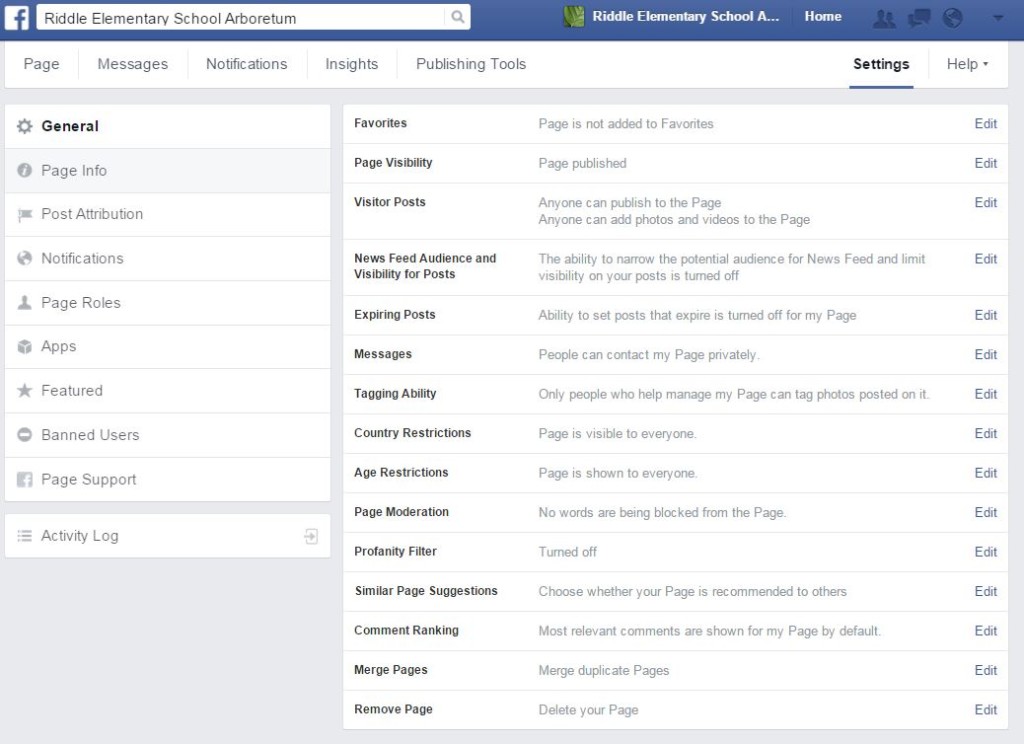The height and width of the screenshot is (744, 1024).
Task: Click Riddle Elementary School A... profile name
Action: pyautogui.click(x=685, y=16)
